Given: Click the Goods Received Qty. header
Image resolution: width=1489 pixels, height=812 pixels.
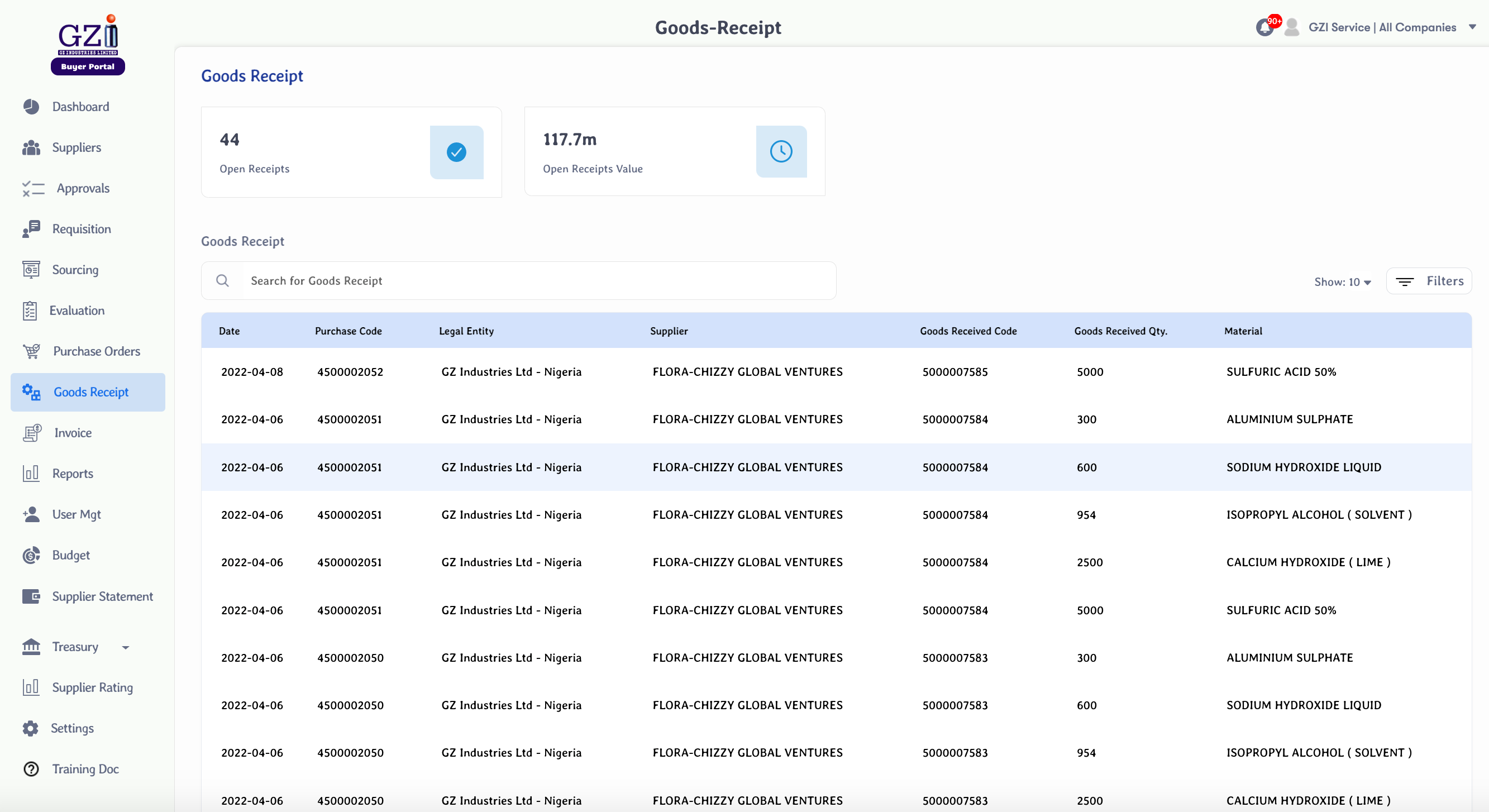Looking at the screenshot, I should 1120,331.
